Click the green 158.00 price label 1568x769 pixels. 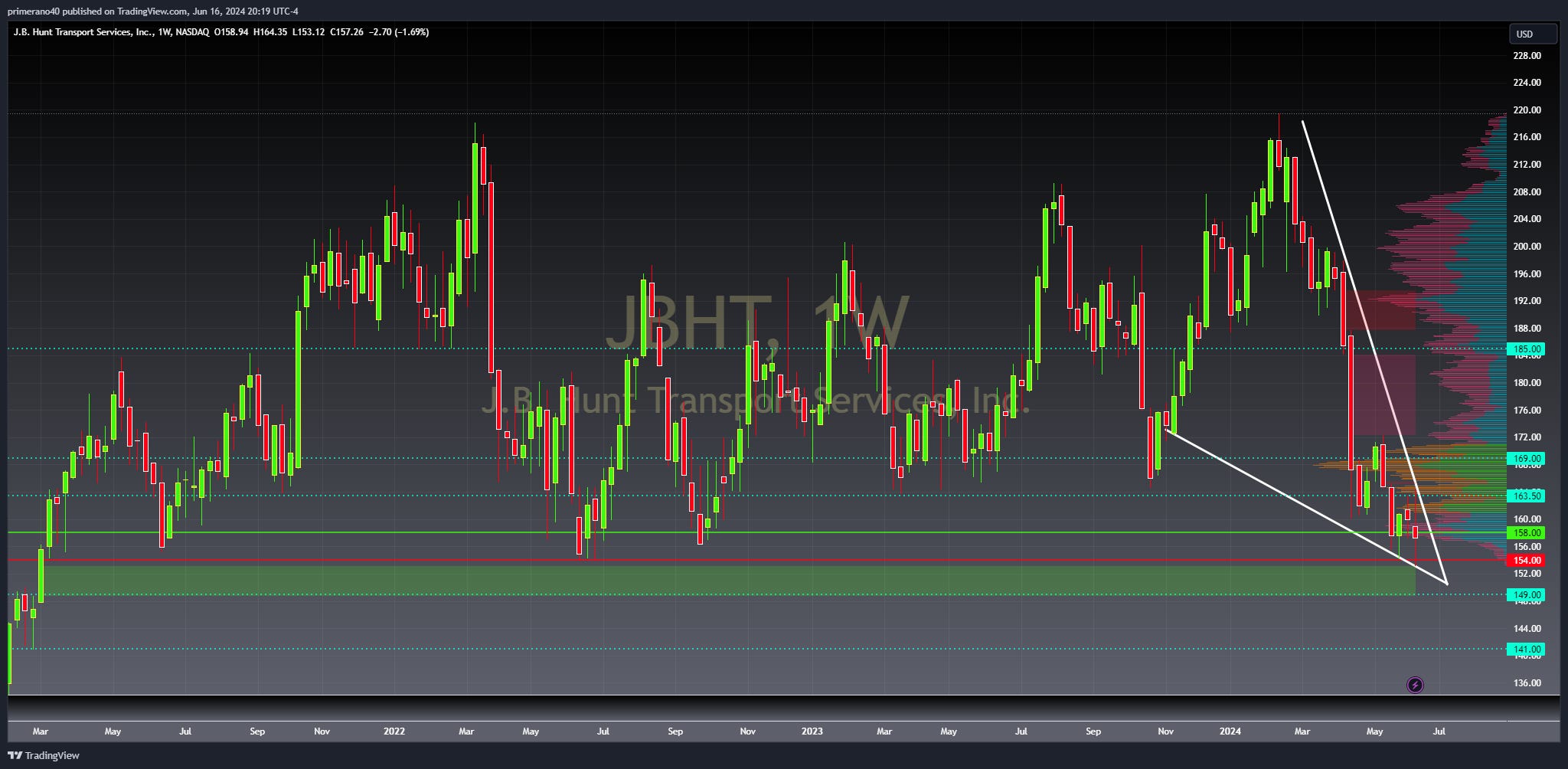[1527, 532]
